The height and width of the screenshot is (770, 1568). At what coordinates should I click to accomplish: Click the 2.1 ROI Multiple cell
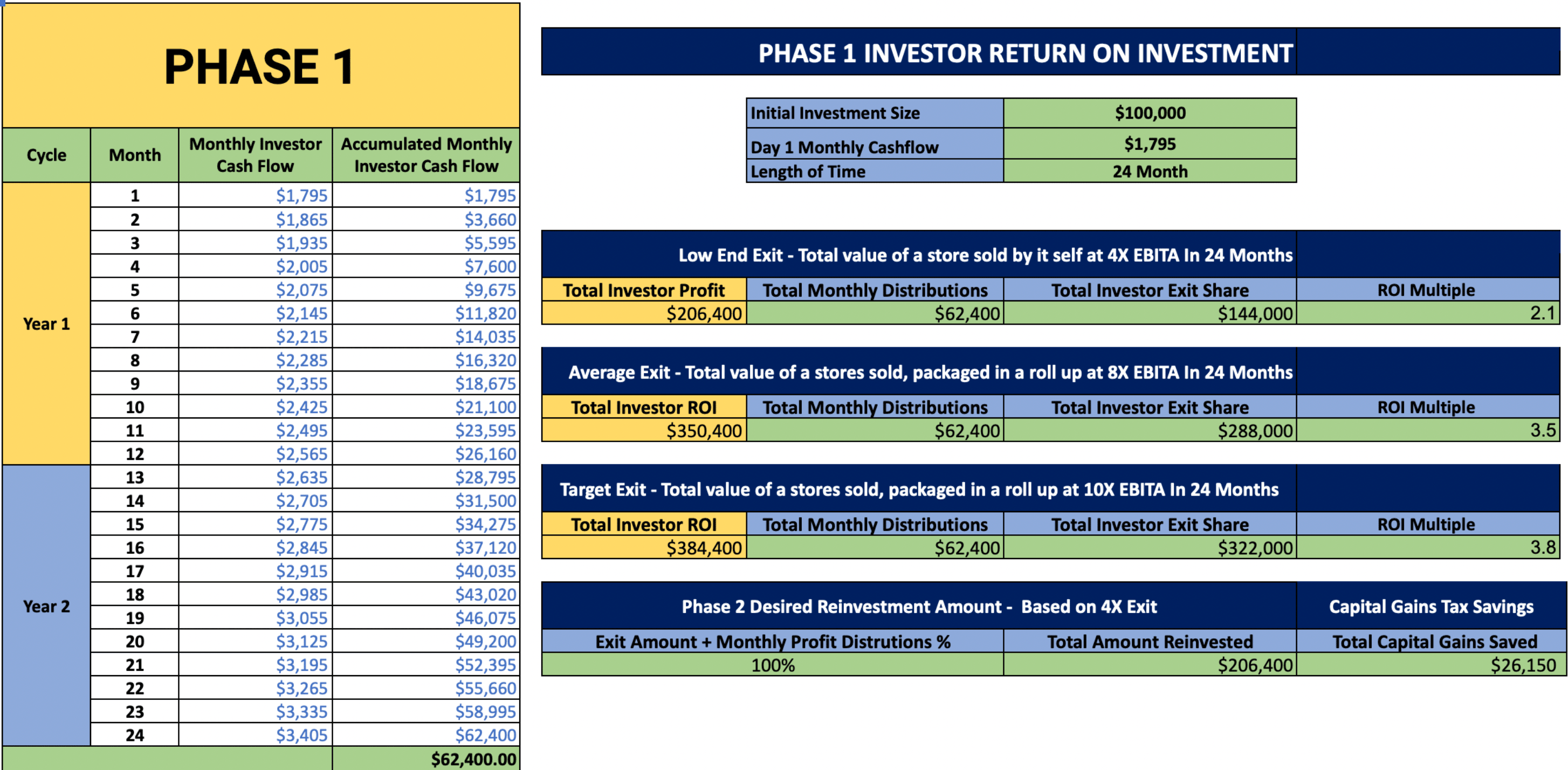pos(1427,313)
